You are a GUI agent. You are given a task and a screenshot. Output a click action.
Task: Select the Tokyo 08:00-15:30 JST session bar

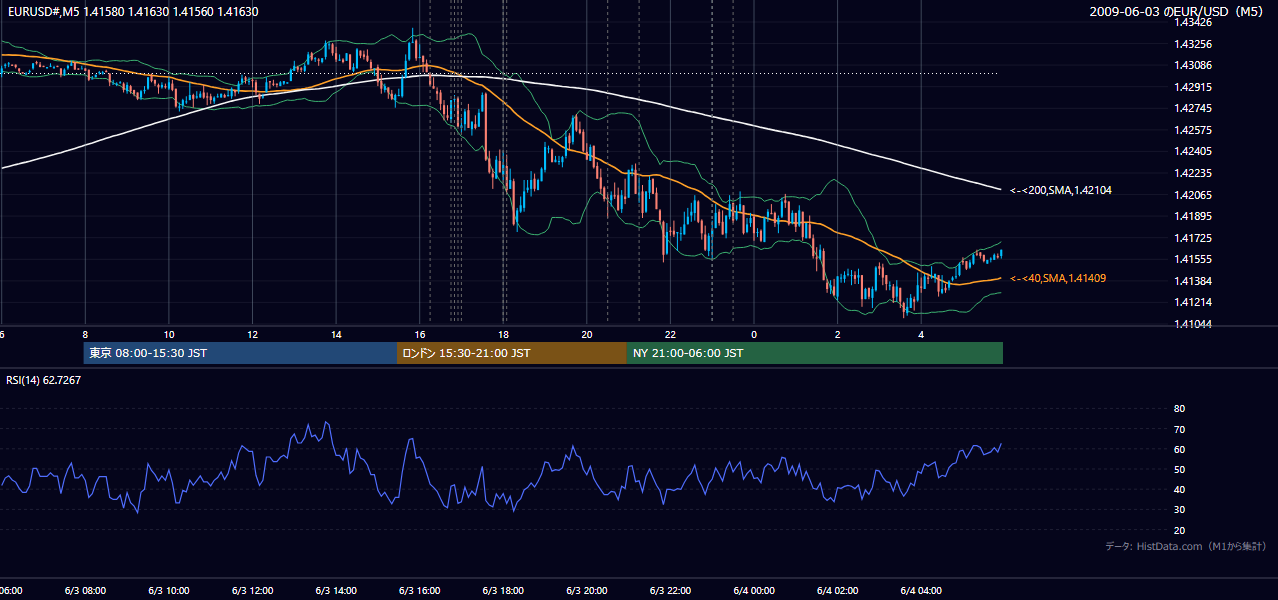pyautogui.click(x=240, y=353)
